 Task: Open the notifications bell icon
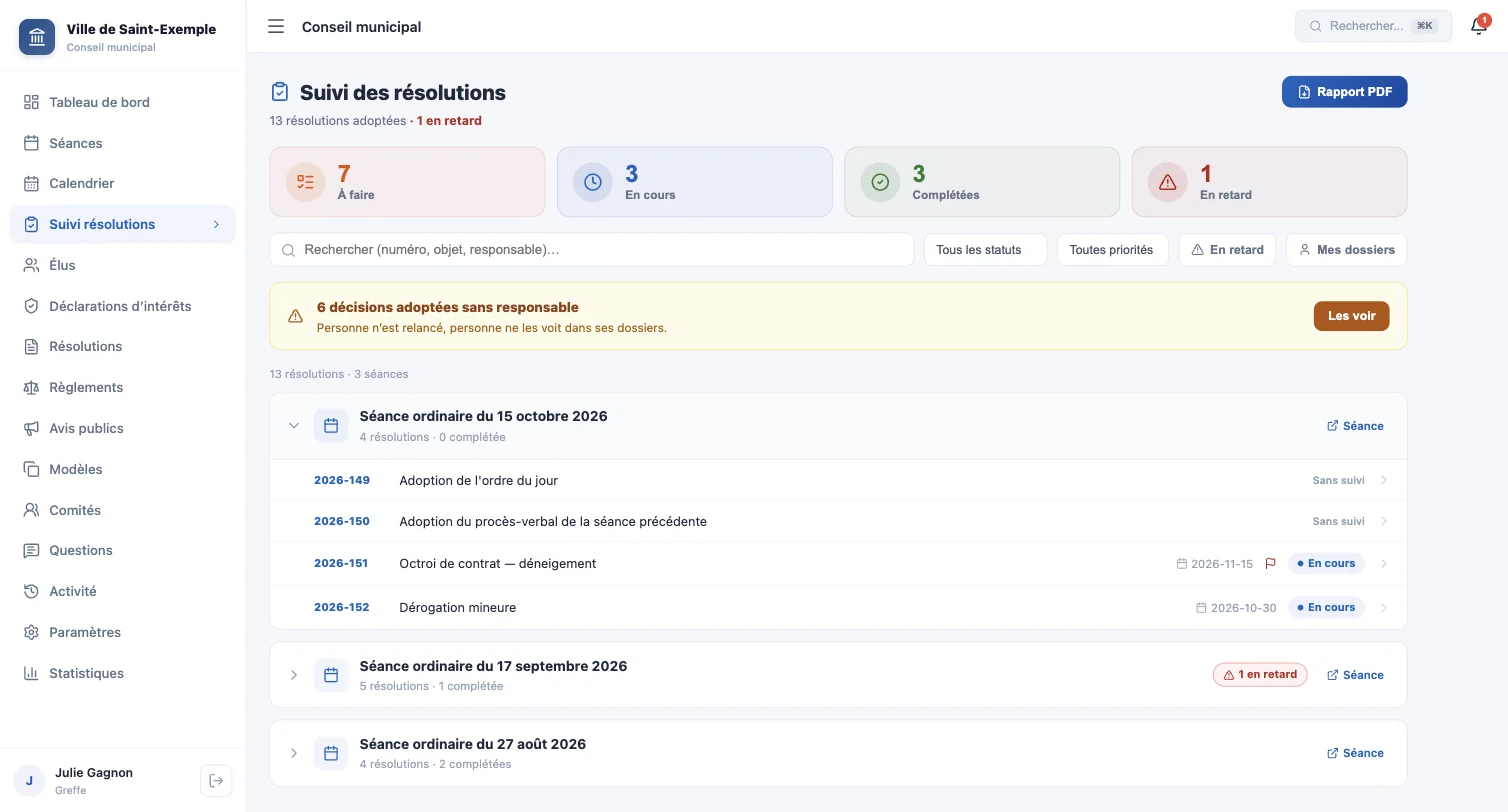pos(1479,26)
